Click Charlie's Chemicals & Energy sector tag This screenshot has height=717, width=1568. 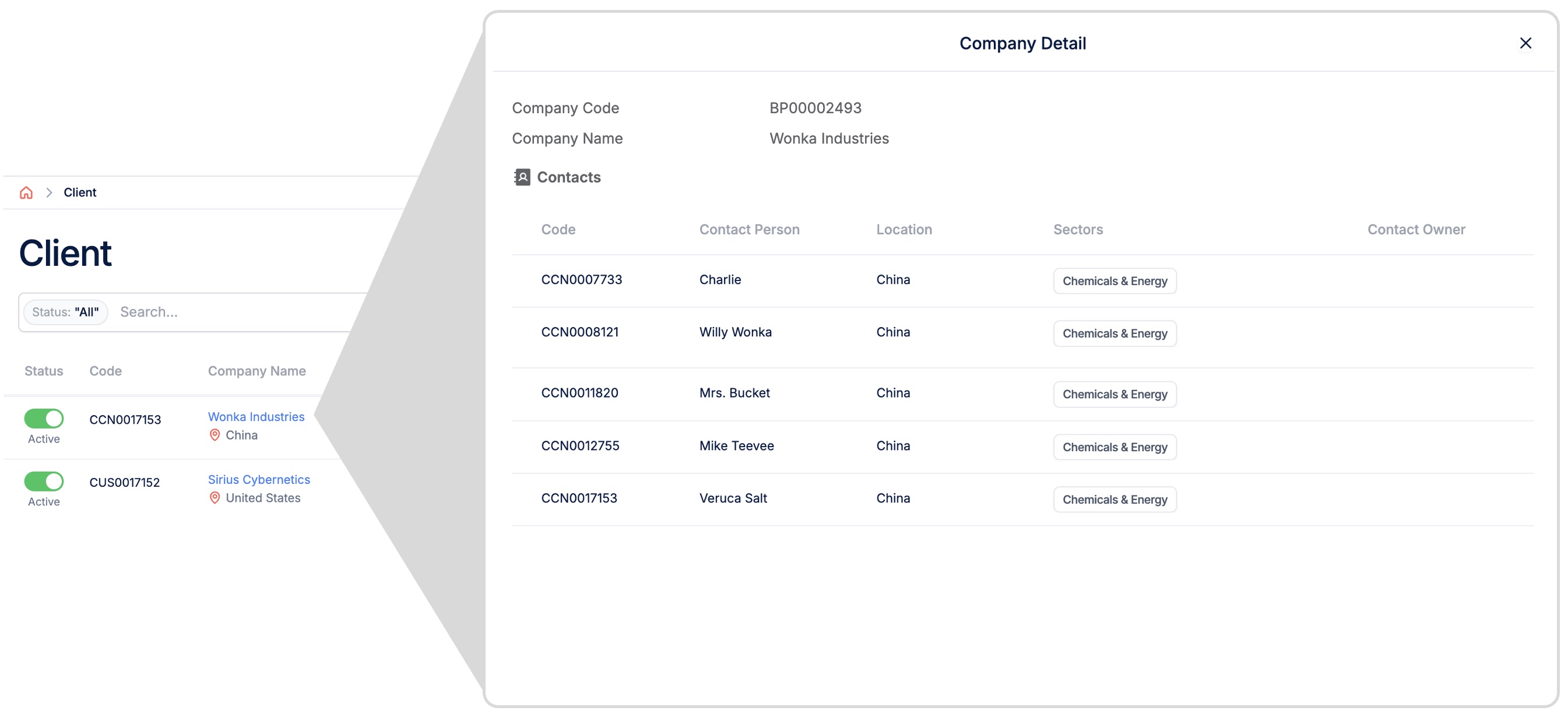(1114, 280)
